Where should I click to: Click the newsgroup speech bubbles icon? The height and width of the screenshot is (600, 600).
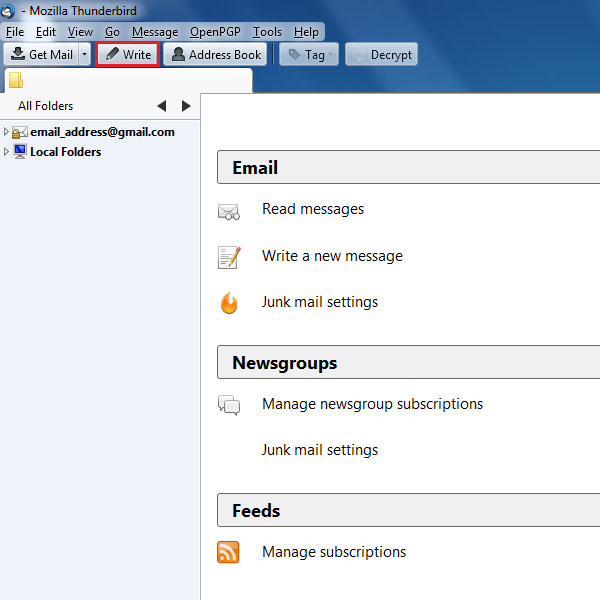point(229,405)
